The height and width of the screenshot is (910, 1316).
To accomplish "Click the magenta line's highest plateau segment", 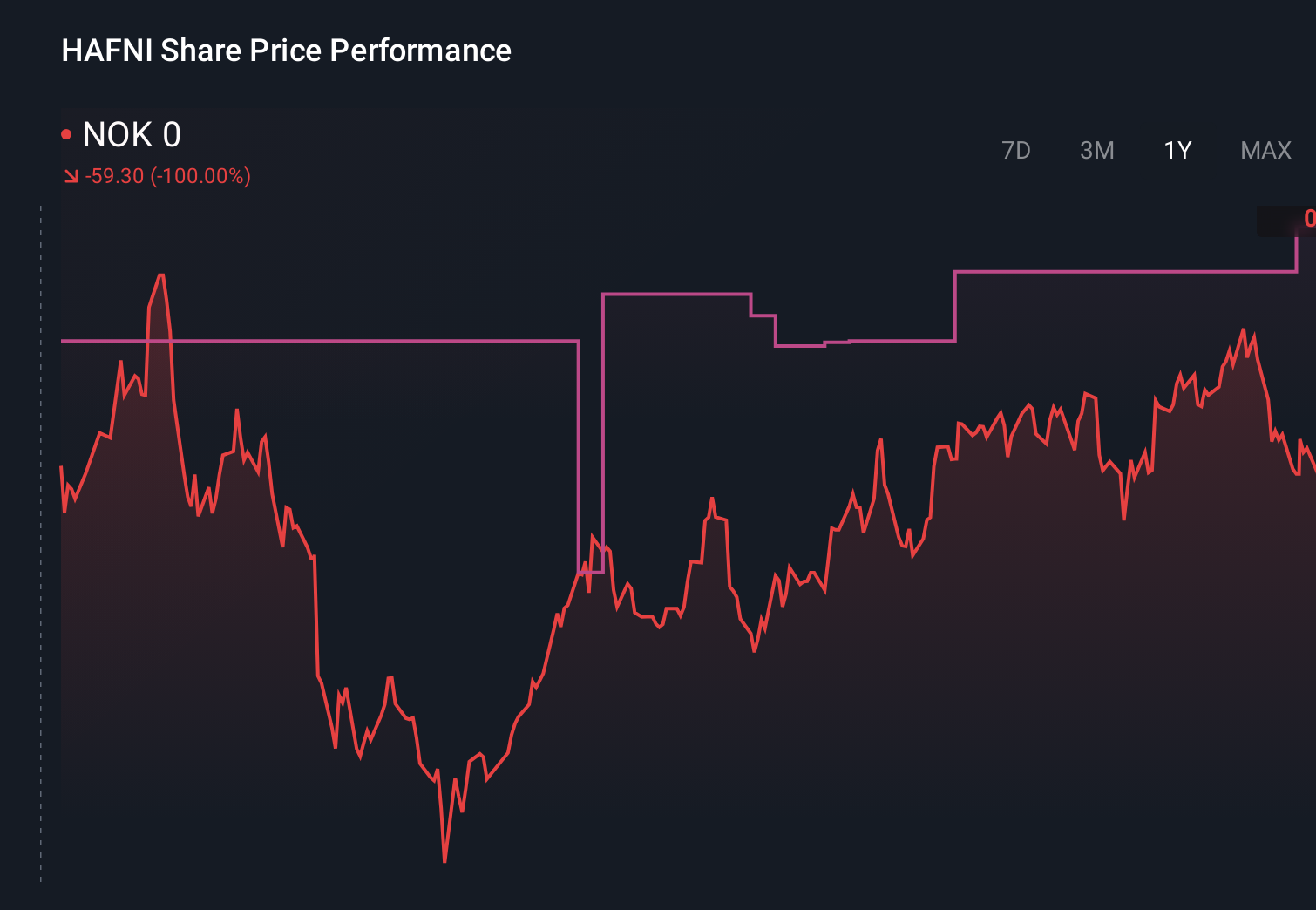I will point(1124,270).
